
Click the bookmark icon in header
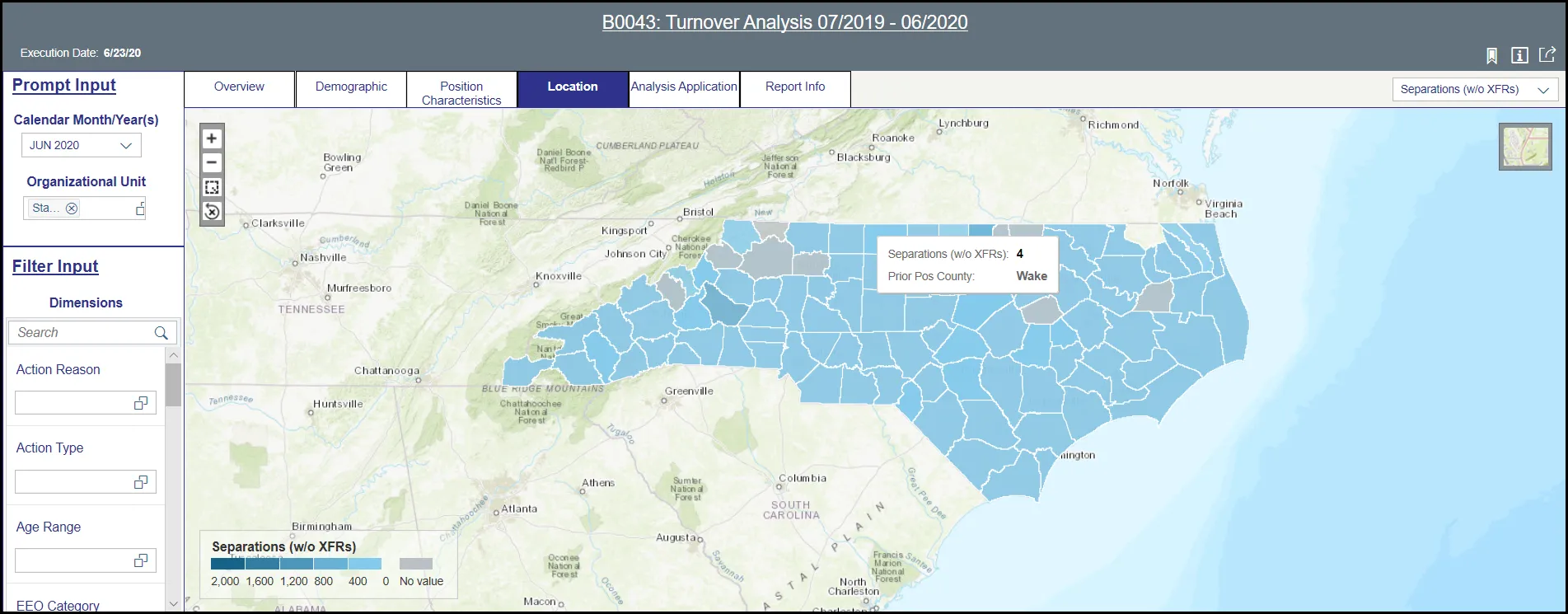click(x=1491, y=55)
